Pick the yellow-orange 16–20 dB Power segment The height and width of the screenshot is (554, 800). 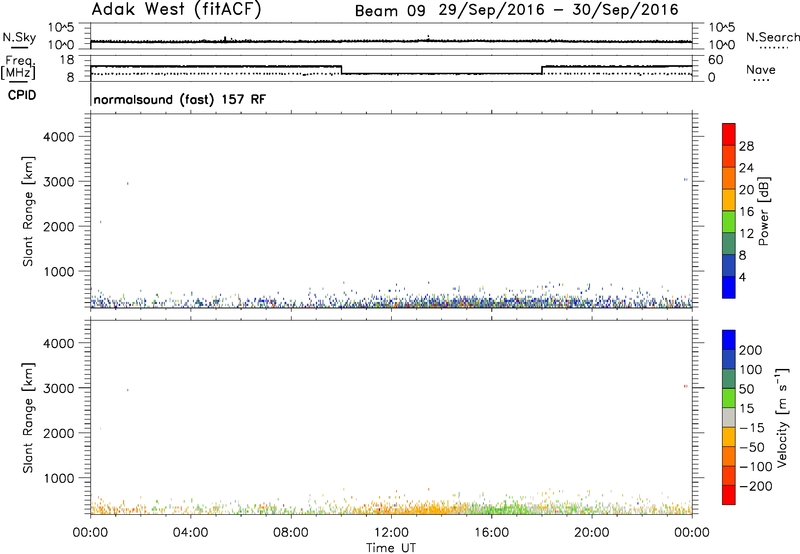729,200
